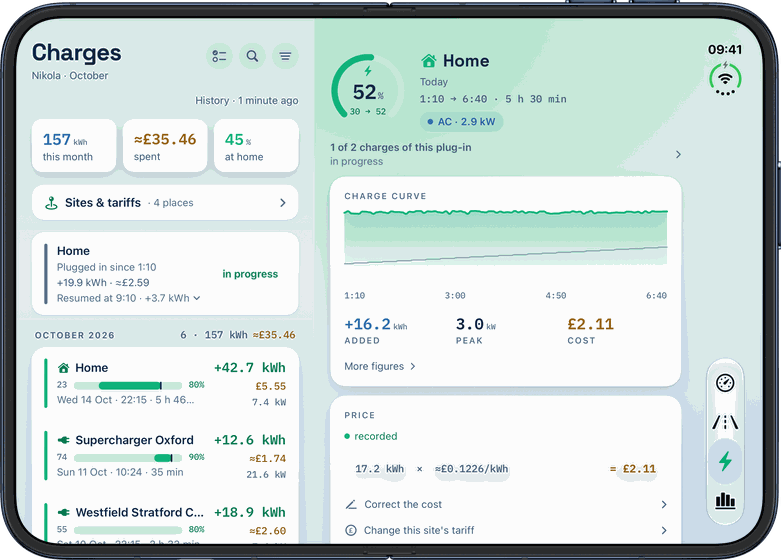This screenshot has width=781, height=560.
Task: Click the Westfield Stratford 55 to 80% bar
Action: click(128, 530)
